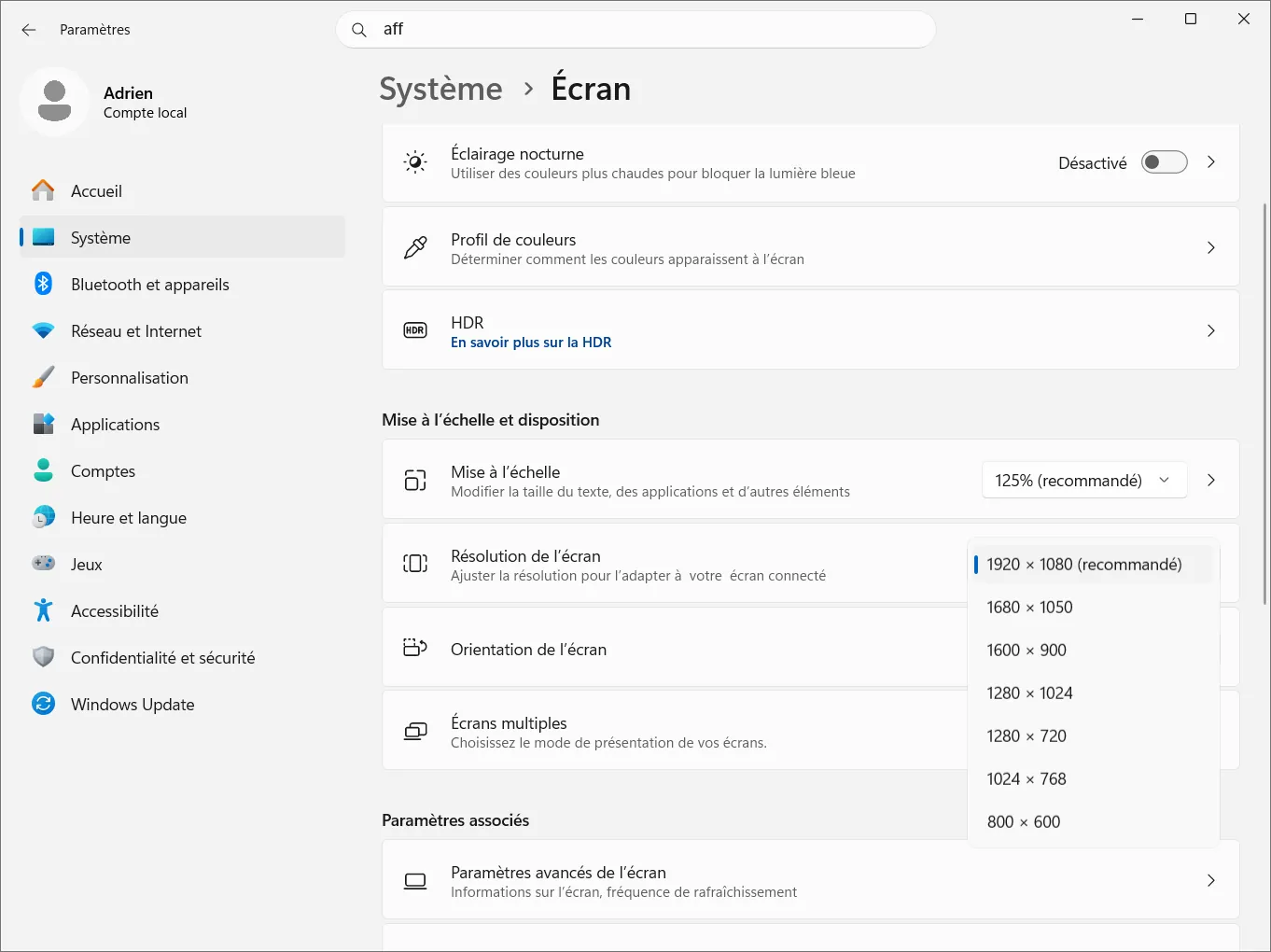Screen dimensions: 1271x952
Task: Click the back arrow icon
Action: [29, 30]
